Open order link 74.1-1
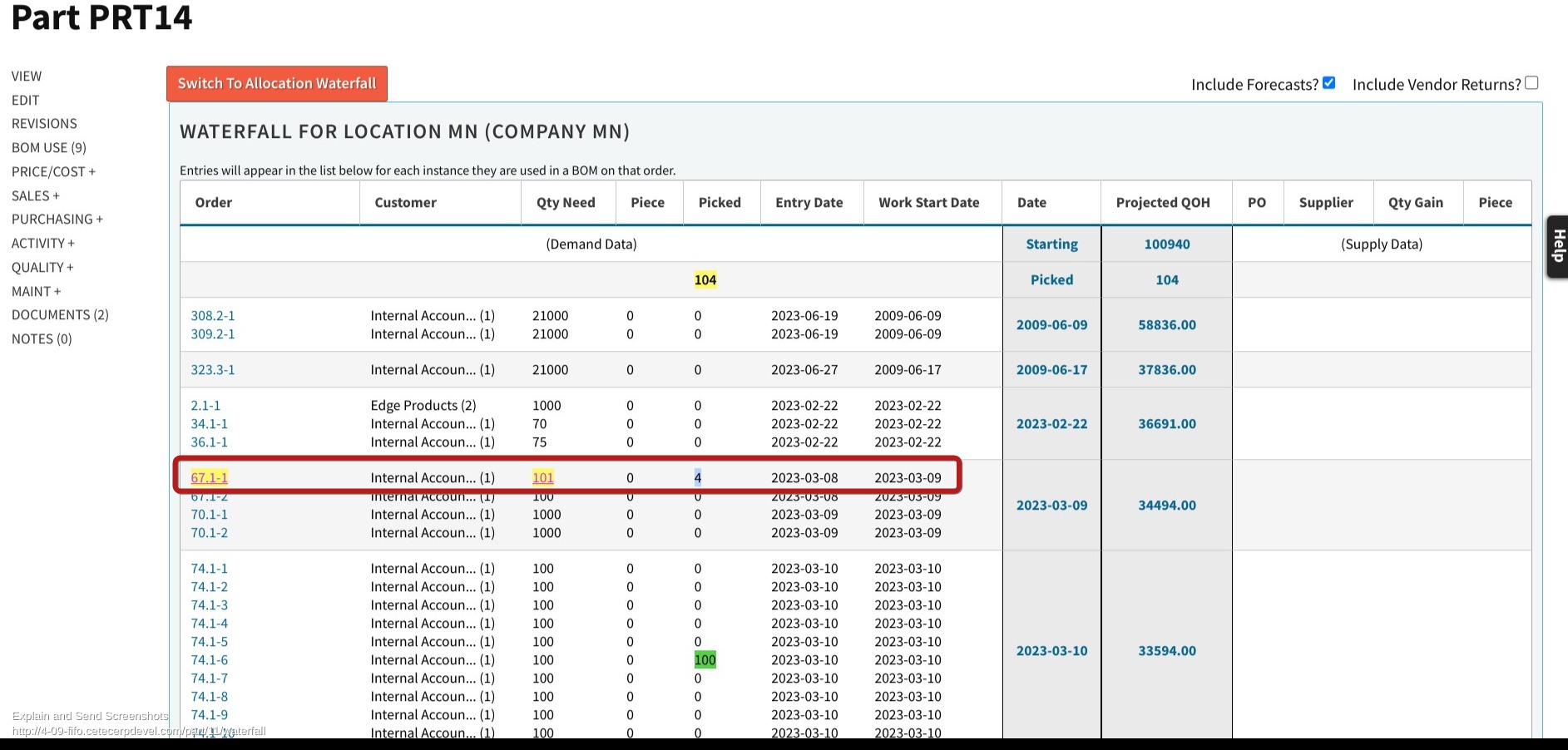 [x=209, y=569]
